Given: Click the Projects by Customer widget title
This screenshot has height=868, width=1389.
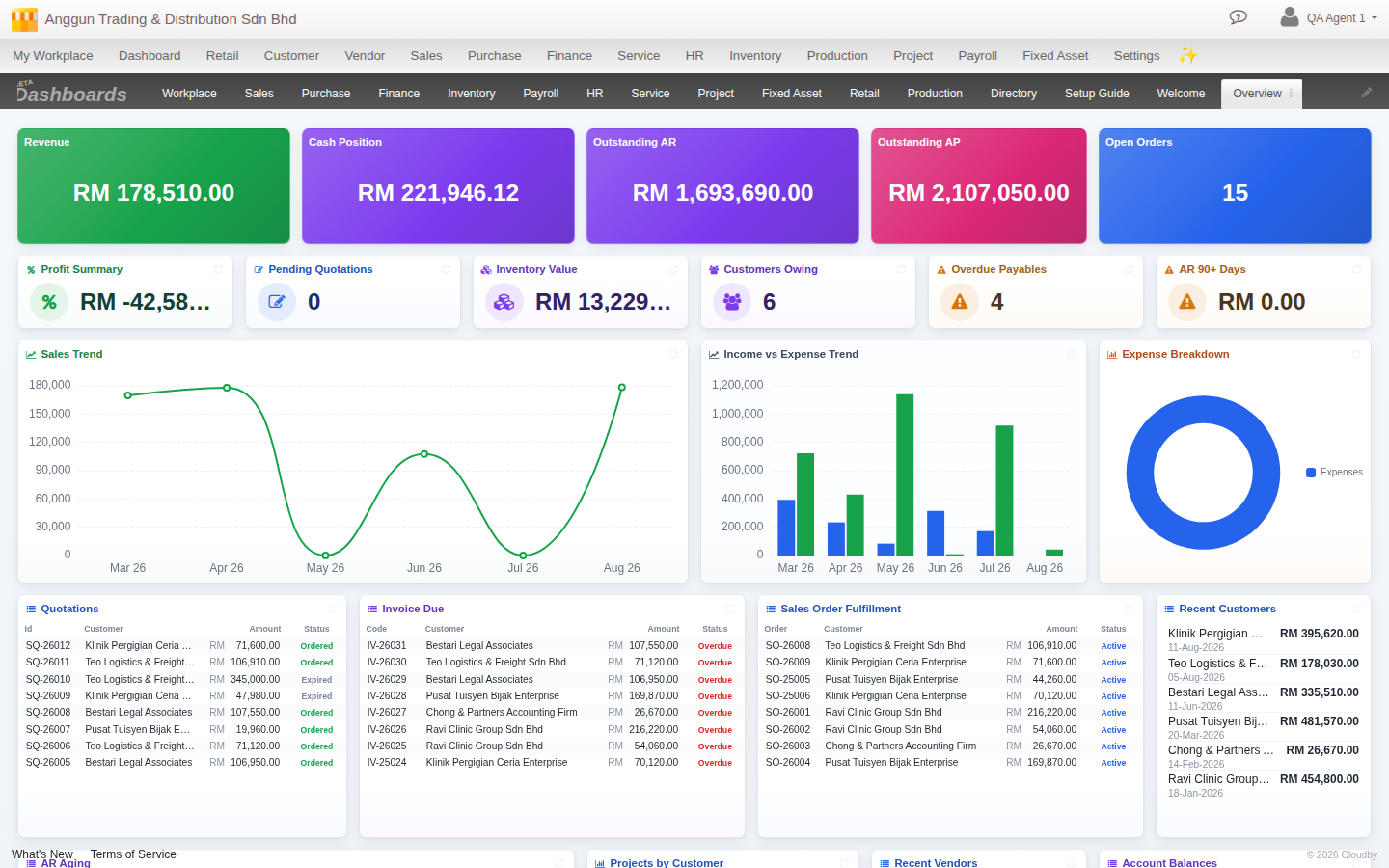Looking at the screenshot, I should coord(667,862).
